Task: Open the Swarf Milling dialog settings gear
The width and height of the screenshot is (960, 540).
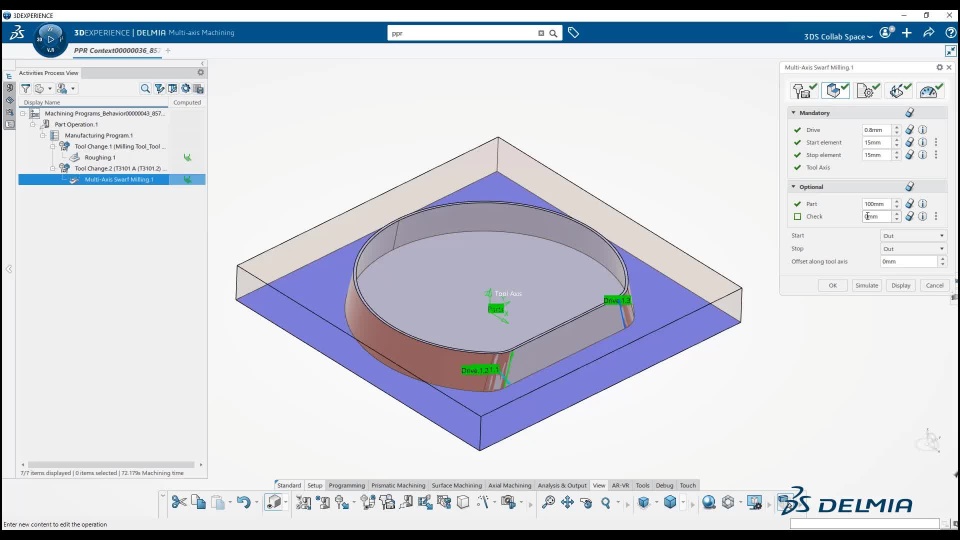Action: coord(939,67)
